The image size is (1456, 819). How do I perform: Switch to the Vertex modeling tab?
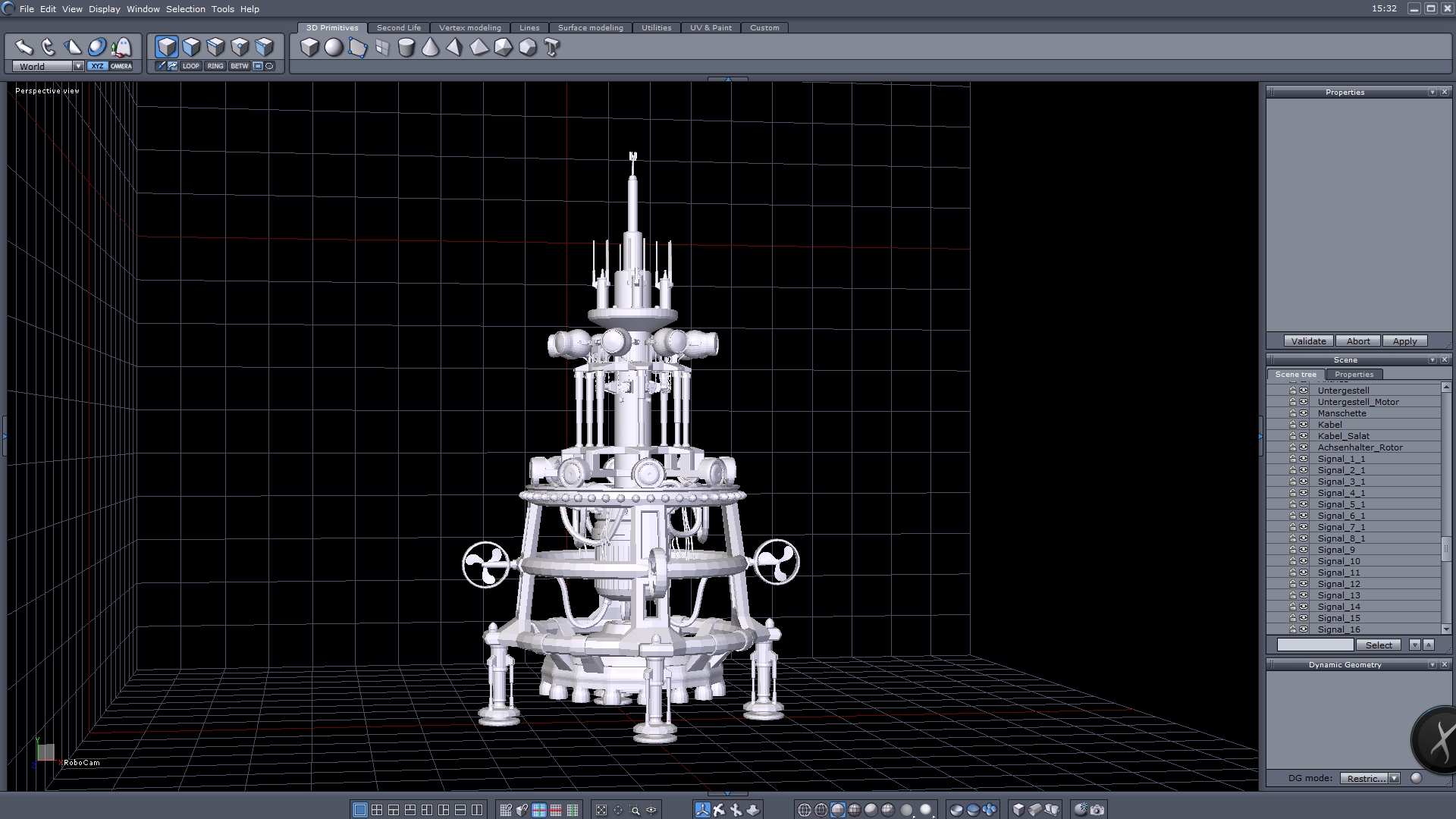pos(469,28)
